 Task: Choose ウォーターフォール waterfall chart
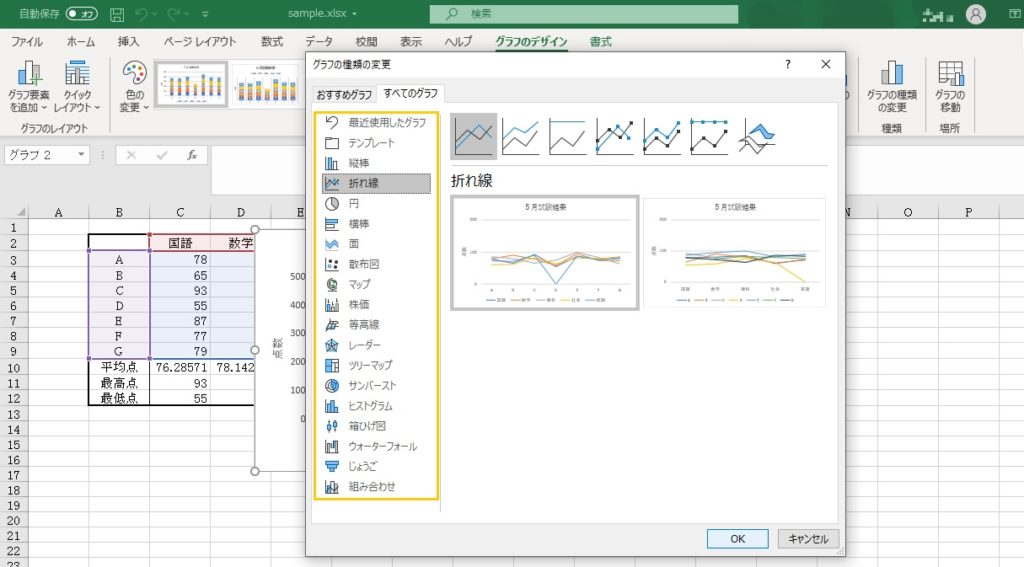pos(382,446)
